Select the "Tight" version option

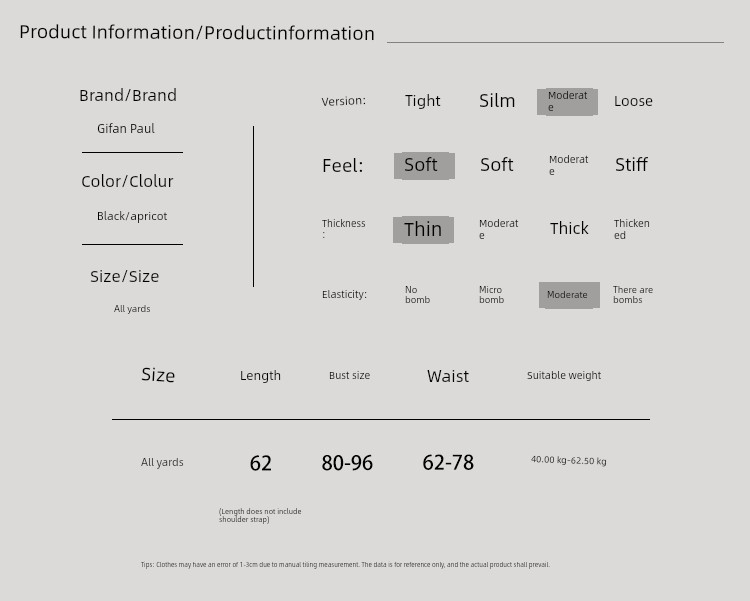pyautogui.click(x=422, y=101)
